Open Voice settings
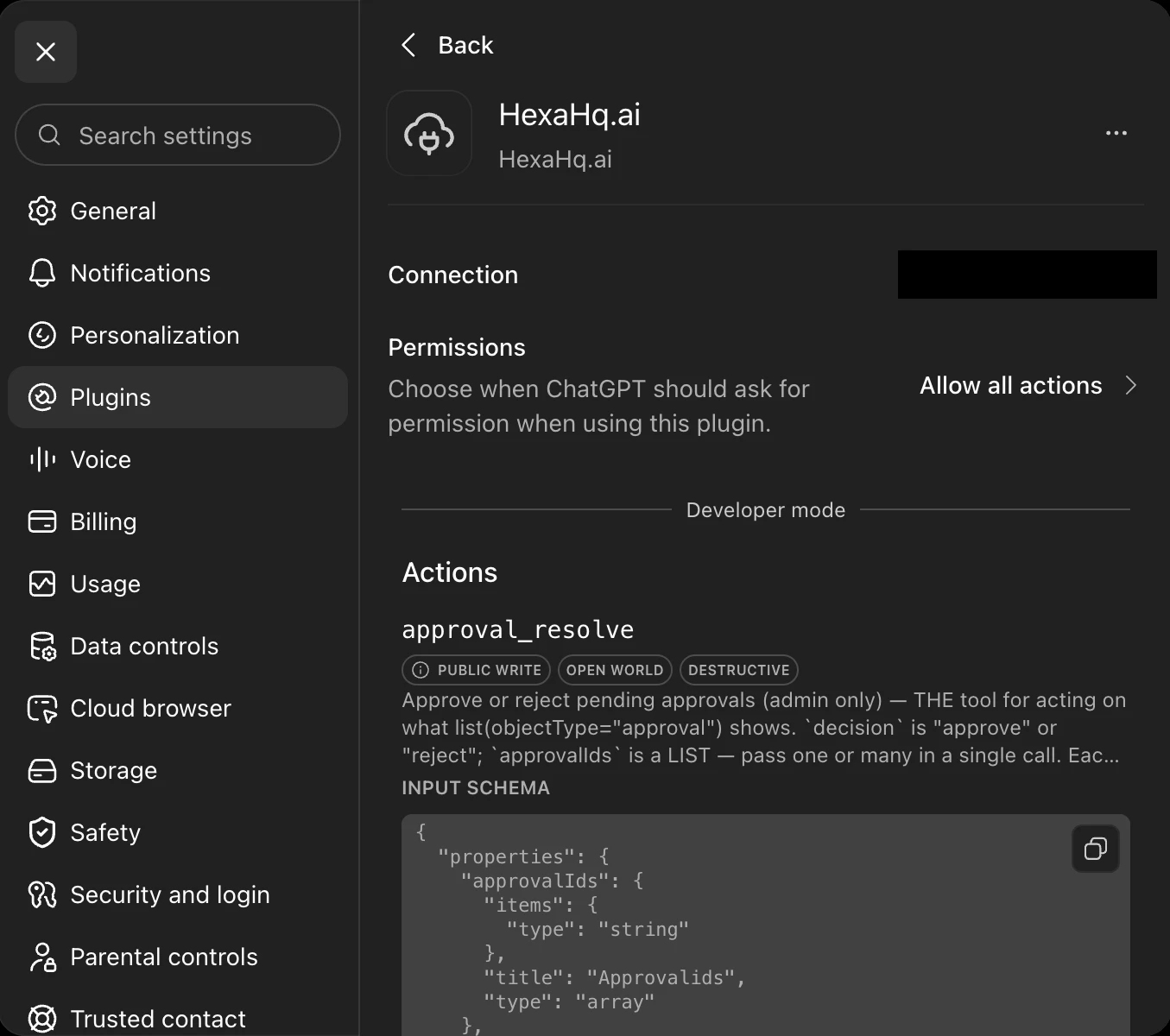The height and width of the screenshot is (1036, 1170). (x=178, y=459)
